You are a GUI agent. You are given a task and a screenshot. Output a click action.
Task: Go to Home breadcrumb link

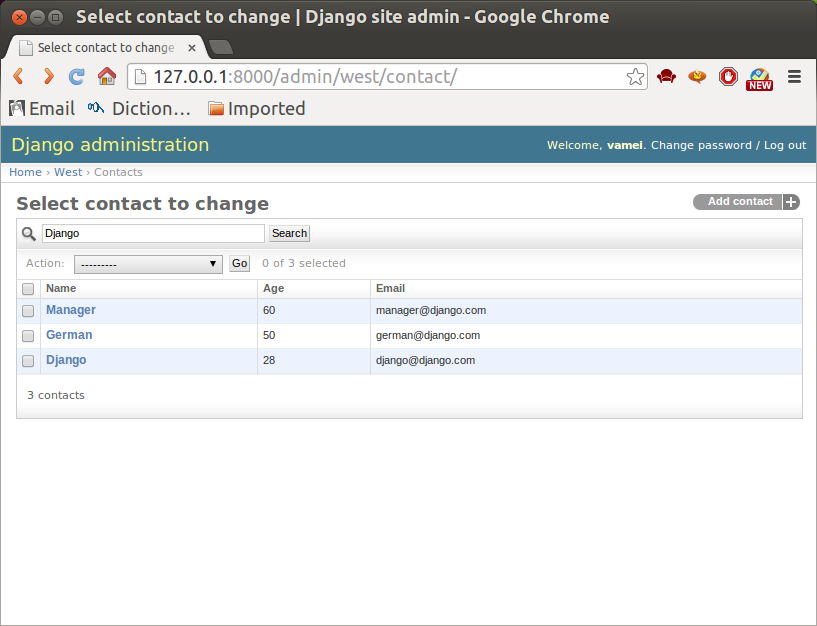click(x=25, y=172)
